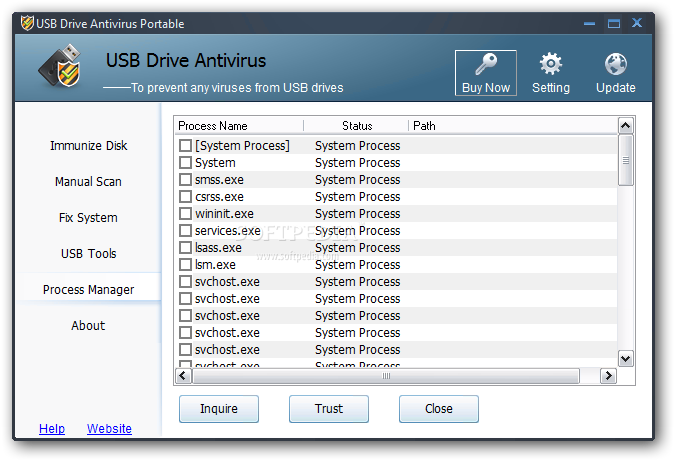Go to Manual Scan
The image size is (675, 461).
click(88, 182)
